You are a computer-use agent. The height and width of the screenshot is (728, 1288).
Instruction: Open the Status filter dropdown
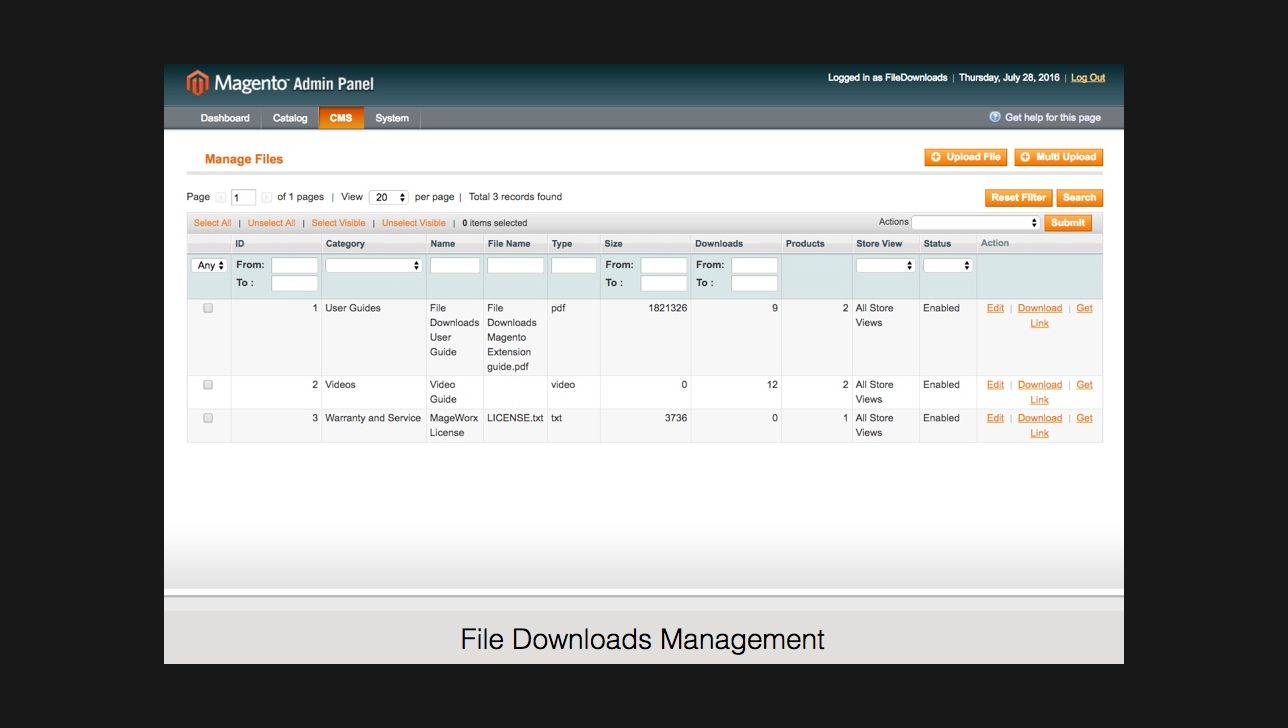(947, 265)
